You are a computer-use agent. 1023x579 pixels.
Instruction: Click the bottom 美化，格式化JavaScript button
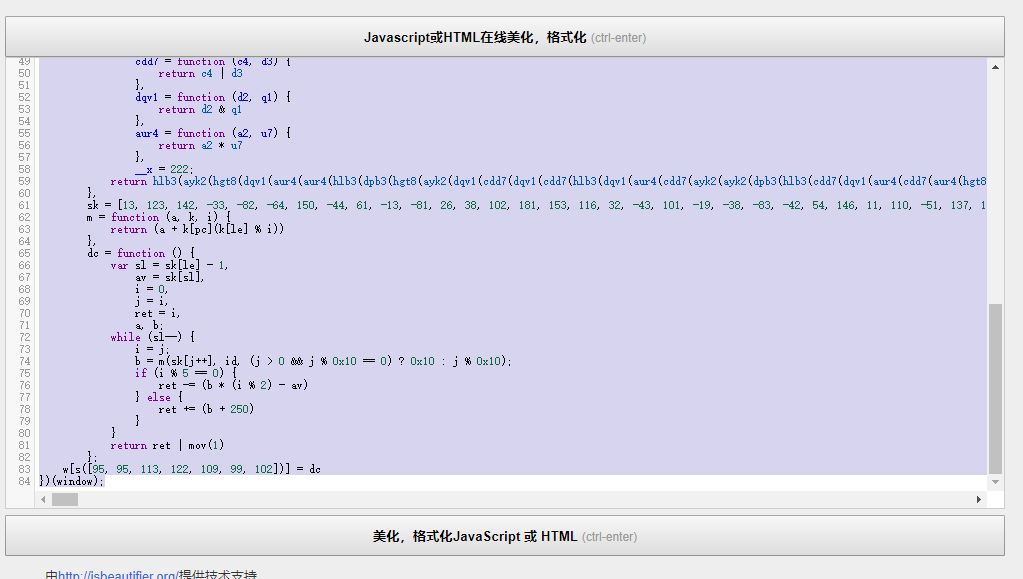(505, 536)
